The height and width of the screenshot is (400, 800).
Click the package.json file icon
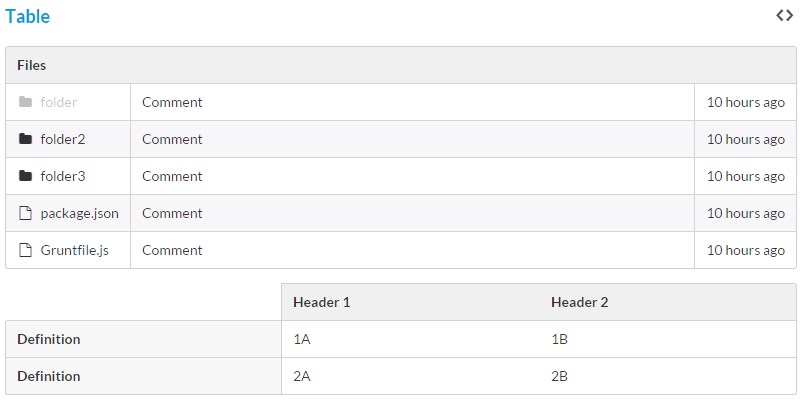coord(26,213)
